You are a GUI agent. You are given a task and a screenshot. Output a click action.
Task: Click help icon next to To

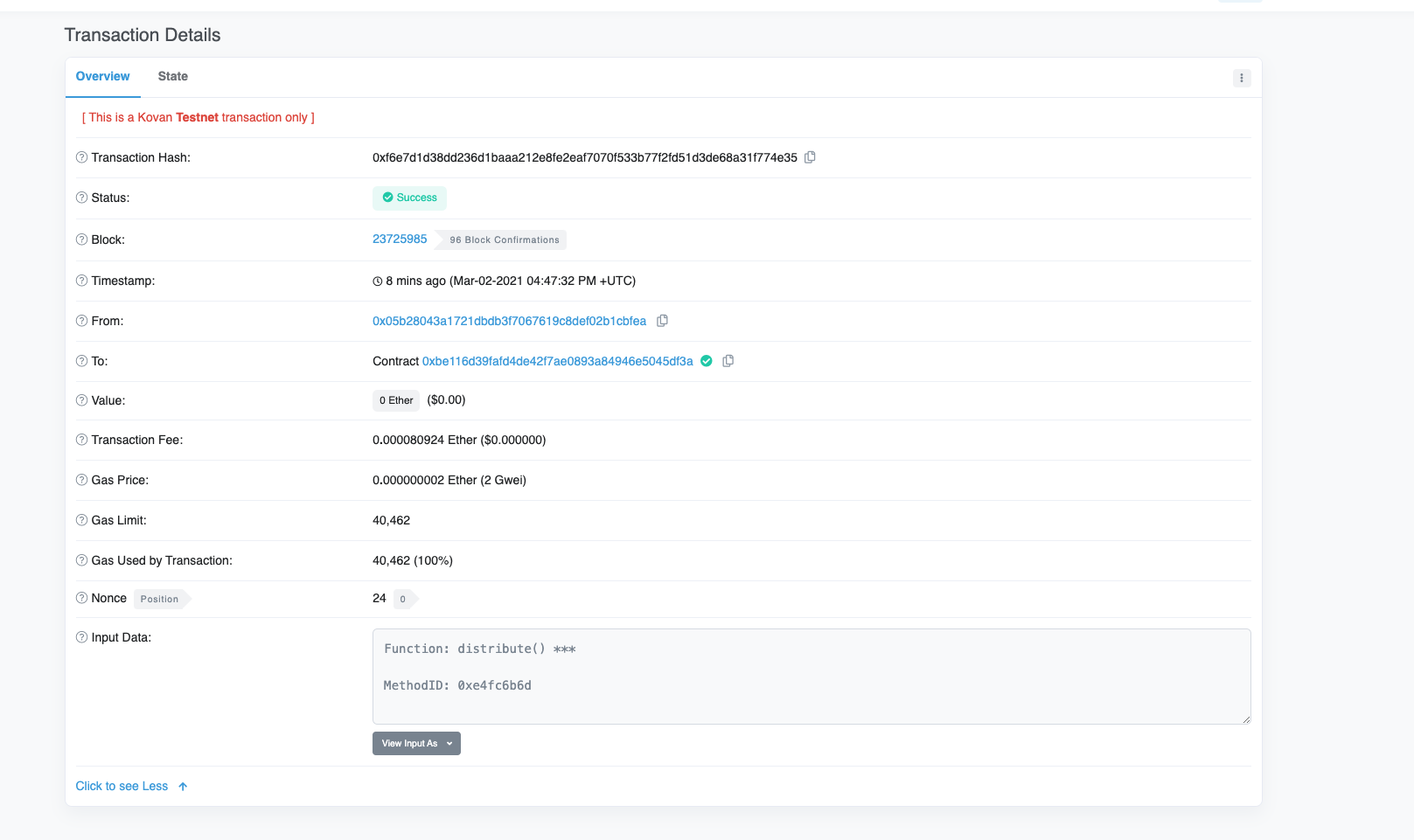pyautogui.click(x=81, y=361)
